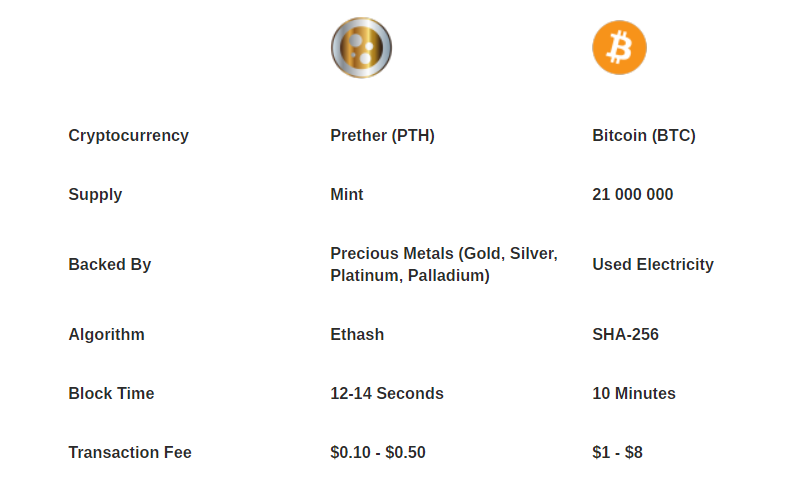Click the 10 Minutes block time
The image size is (797, 493).
coord(634,394)
